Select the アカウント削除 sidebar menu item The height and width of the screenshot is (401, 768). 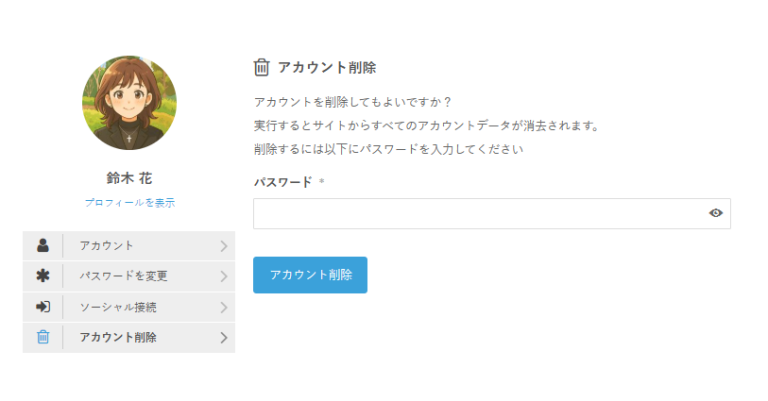(118, 337)
